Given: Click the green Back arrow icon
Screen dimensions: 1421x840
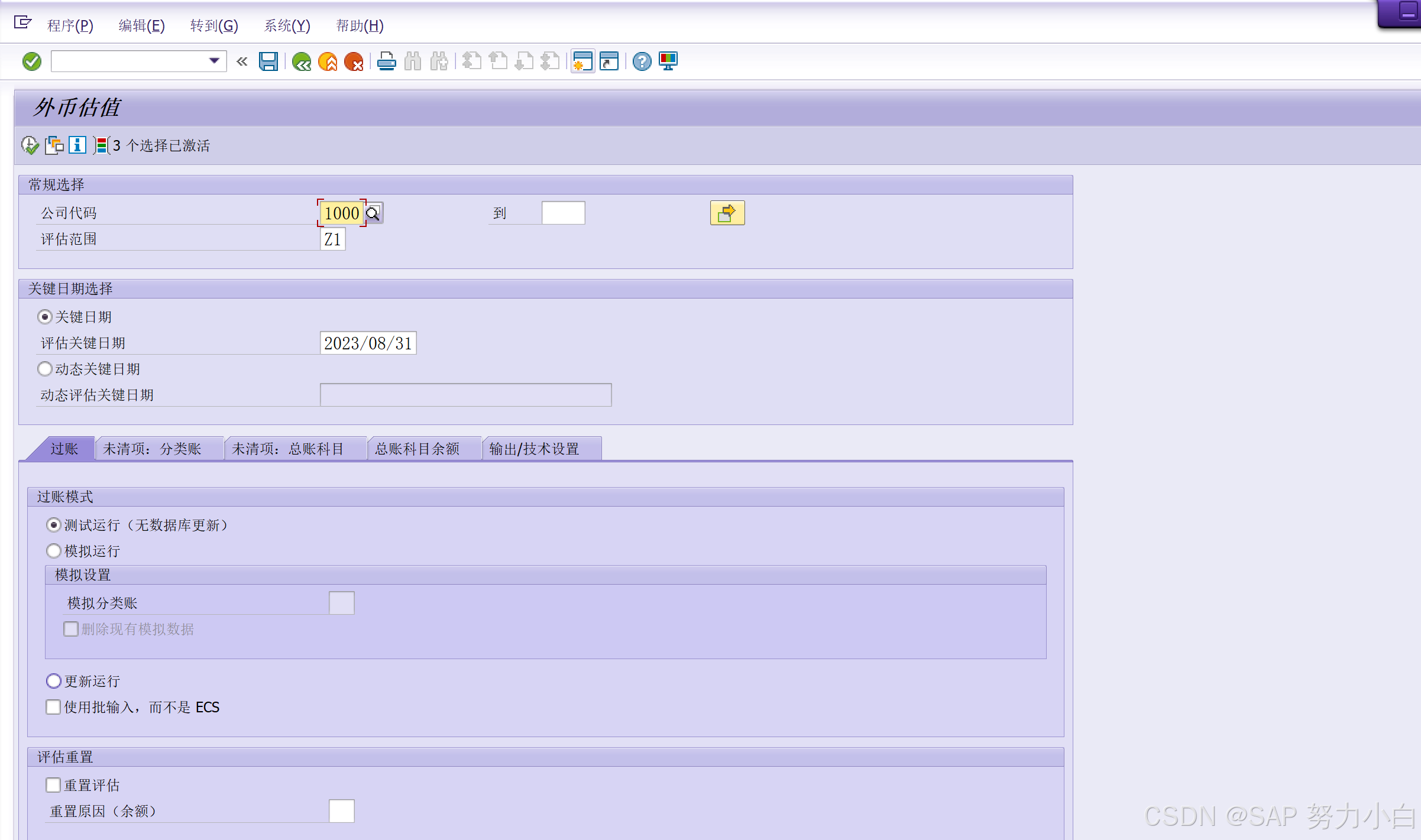Looking at the screenshot, I should click(302, 61).
